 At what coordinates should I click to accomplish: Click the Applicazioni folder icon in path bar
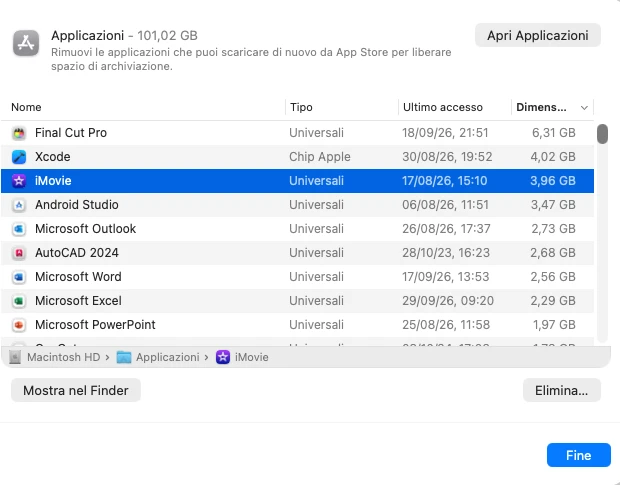(124, 357)
